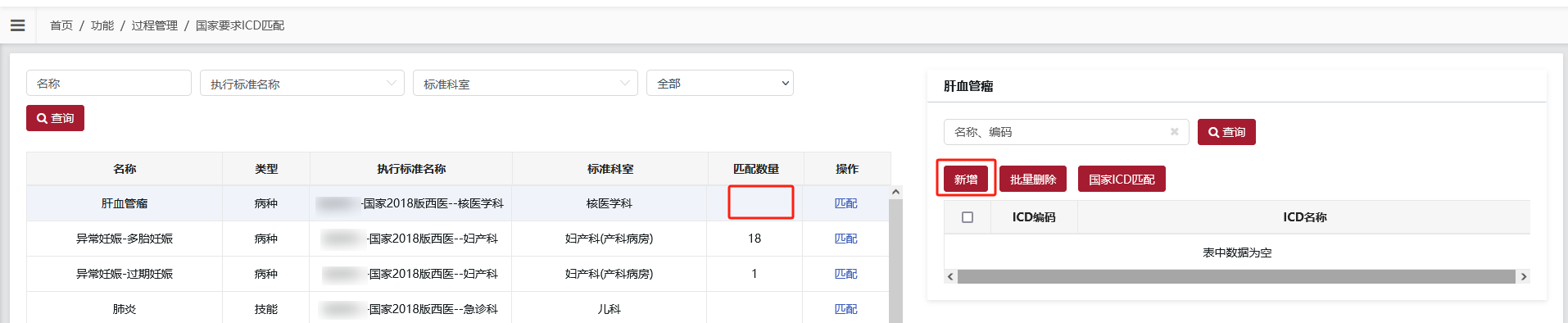Focus the 名称 search input
Image resolution: width=1568 pixels, height=323 pixels.
coord(109,84)
